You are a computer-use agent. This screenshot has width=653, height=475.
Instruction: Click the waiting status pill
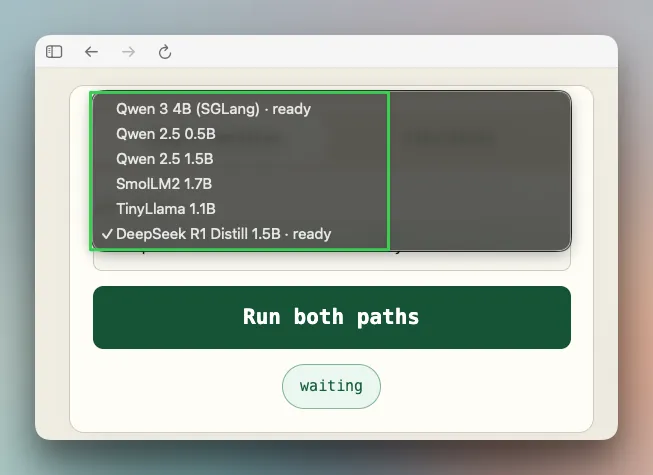click(331, 386)
